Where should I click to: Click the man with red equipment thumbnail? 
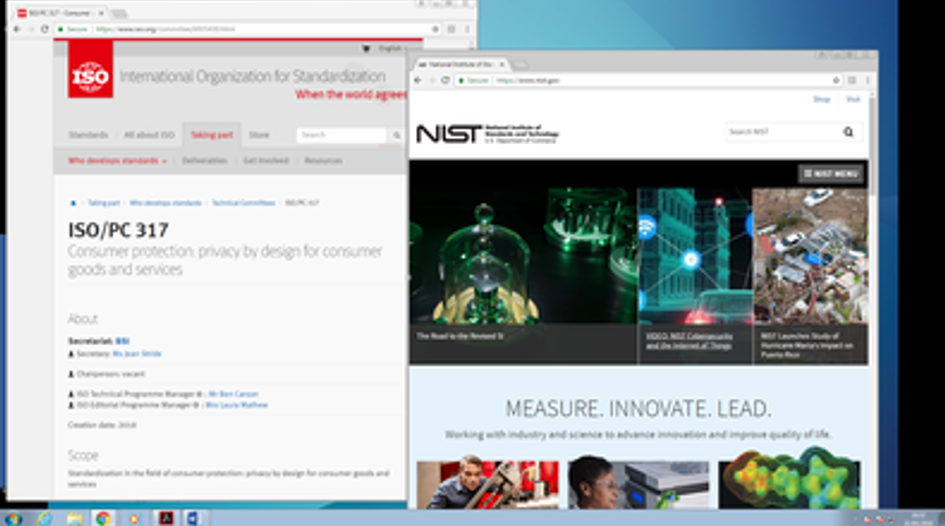(488, 484)
